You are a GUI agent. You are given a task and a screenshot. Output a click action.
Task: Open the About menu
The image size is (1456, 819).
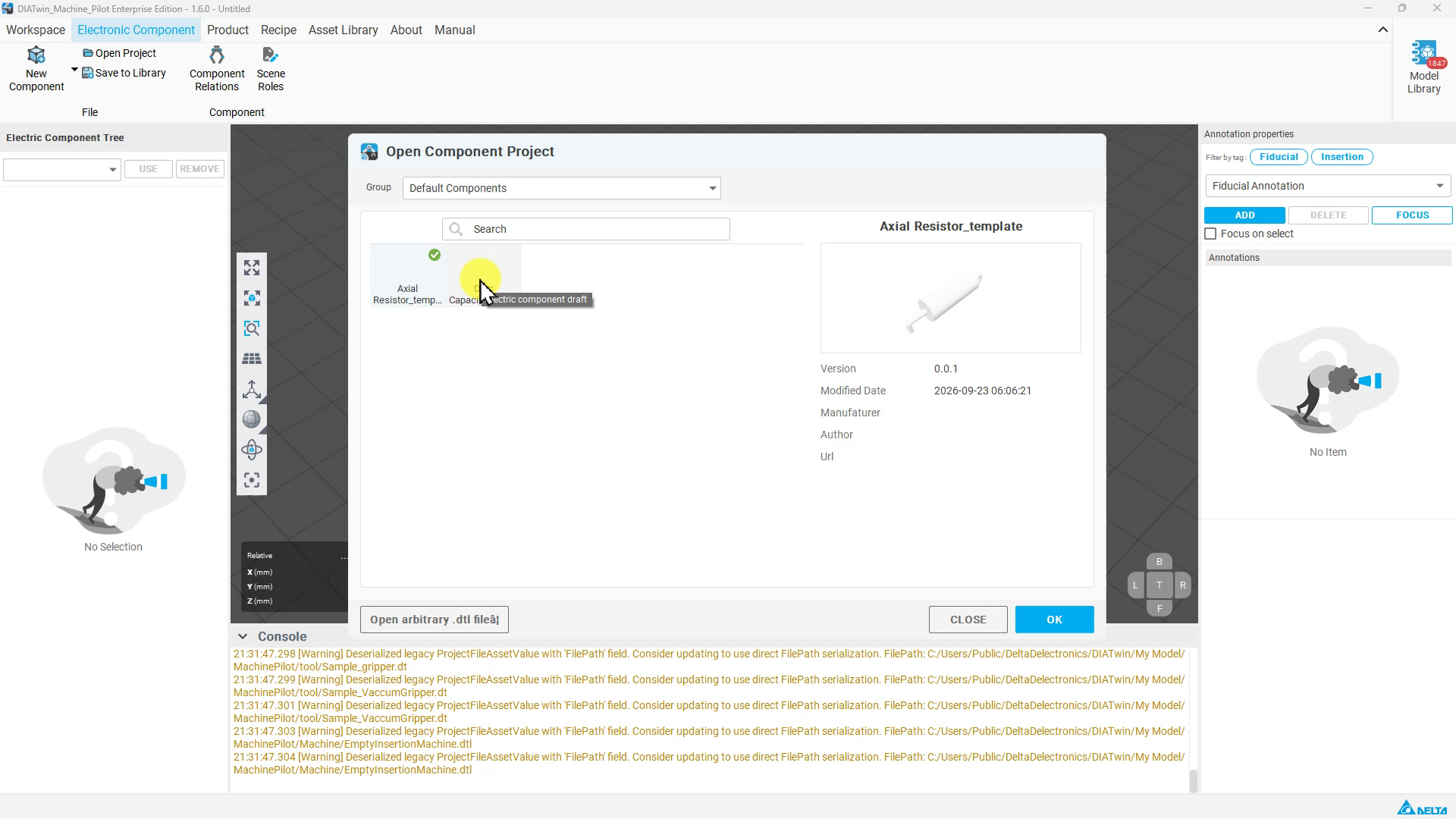[x=406, y=30]
